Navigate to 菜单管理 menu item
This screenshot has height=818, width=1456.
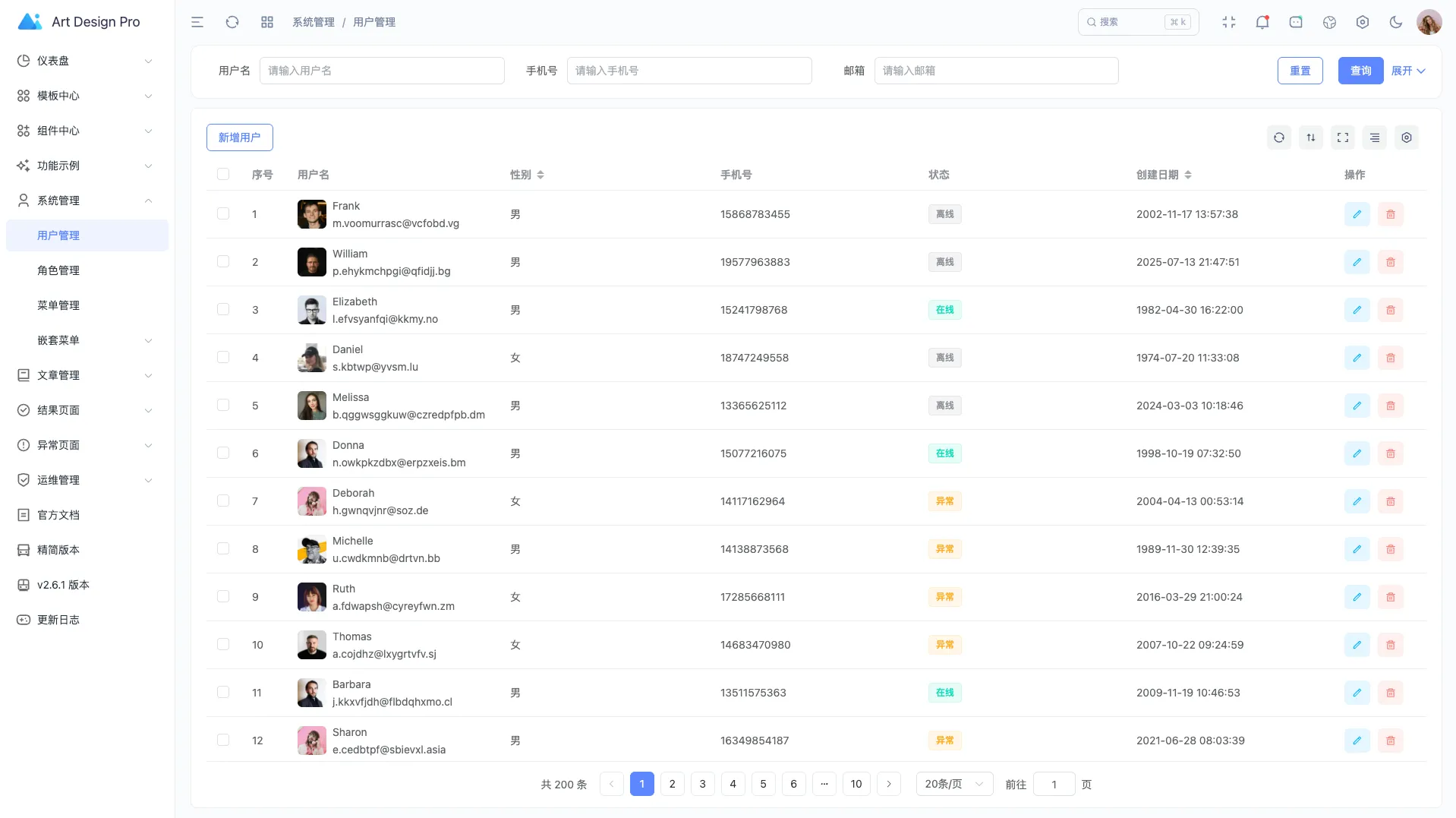[58, 305]
